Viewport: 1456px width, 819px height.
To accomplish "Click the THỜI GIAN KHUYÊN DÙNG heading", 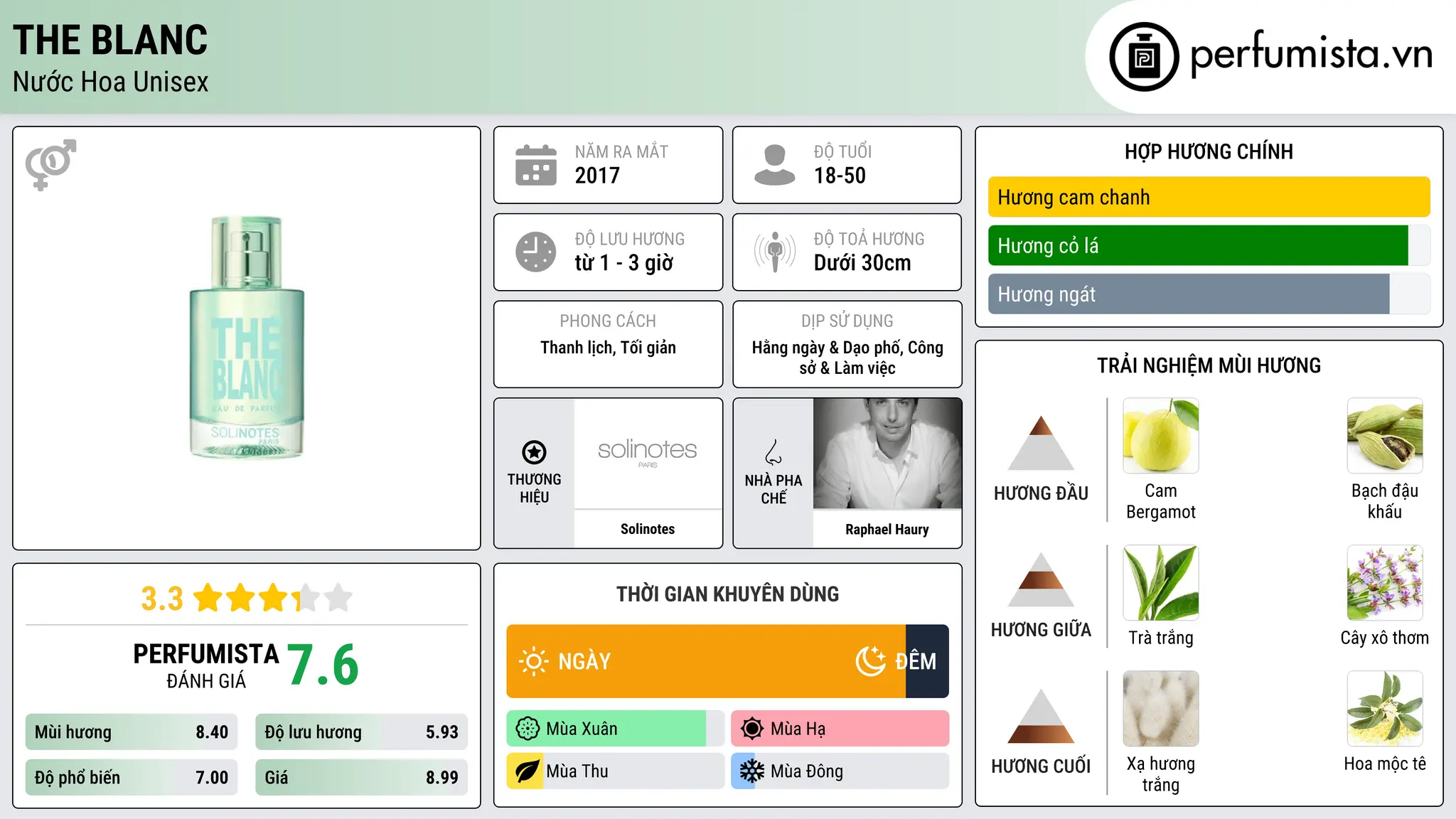I will 727,594.
